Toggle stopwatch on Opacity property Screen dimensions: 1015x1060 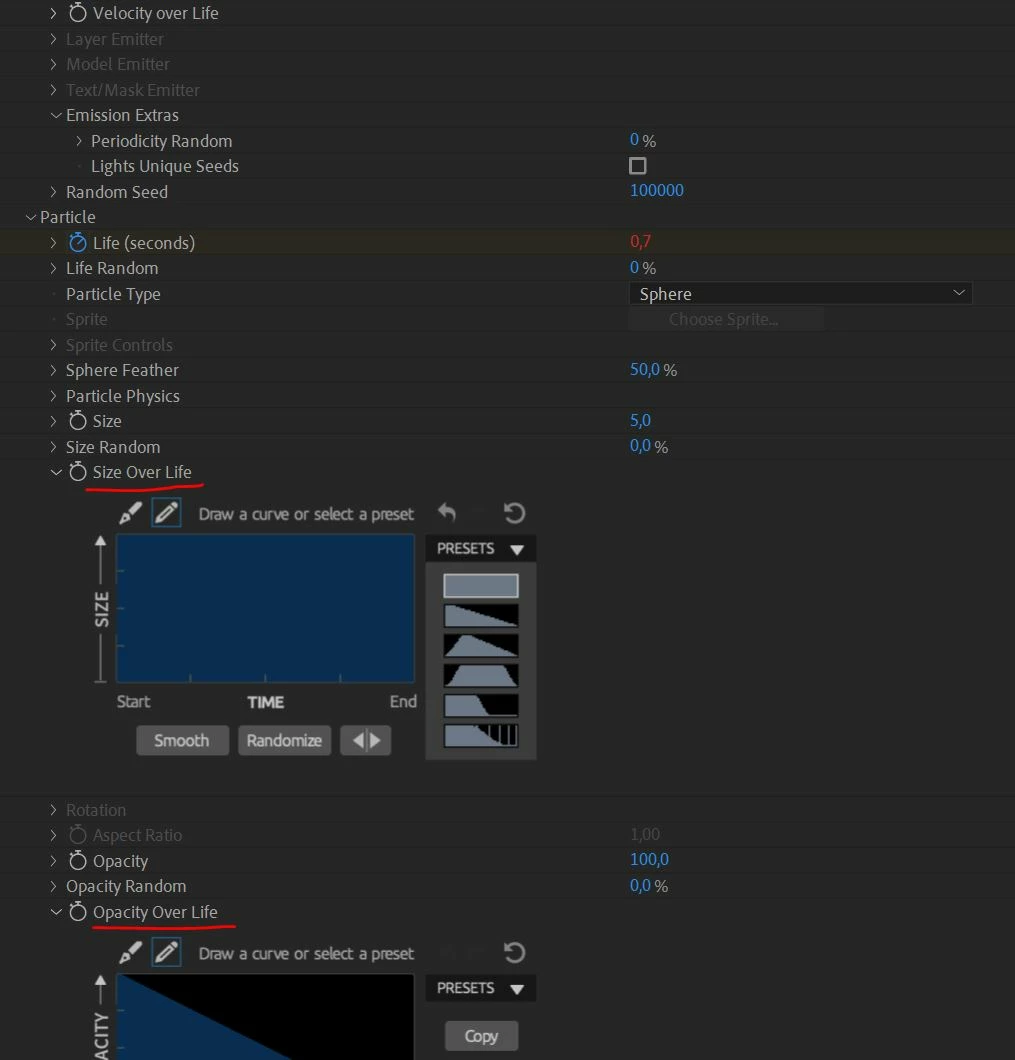78,861
